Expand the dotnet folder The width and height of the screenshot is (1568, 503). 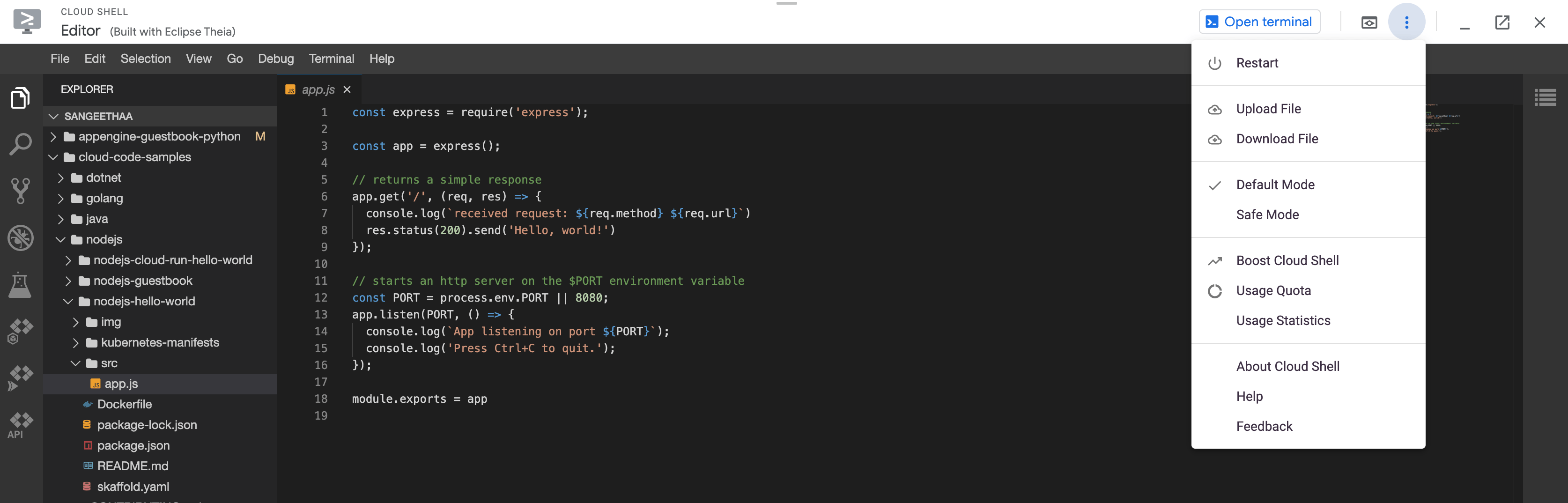[x=61, y=177]
